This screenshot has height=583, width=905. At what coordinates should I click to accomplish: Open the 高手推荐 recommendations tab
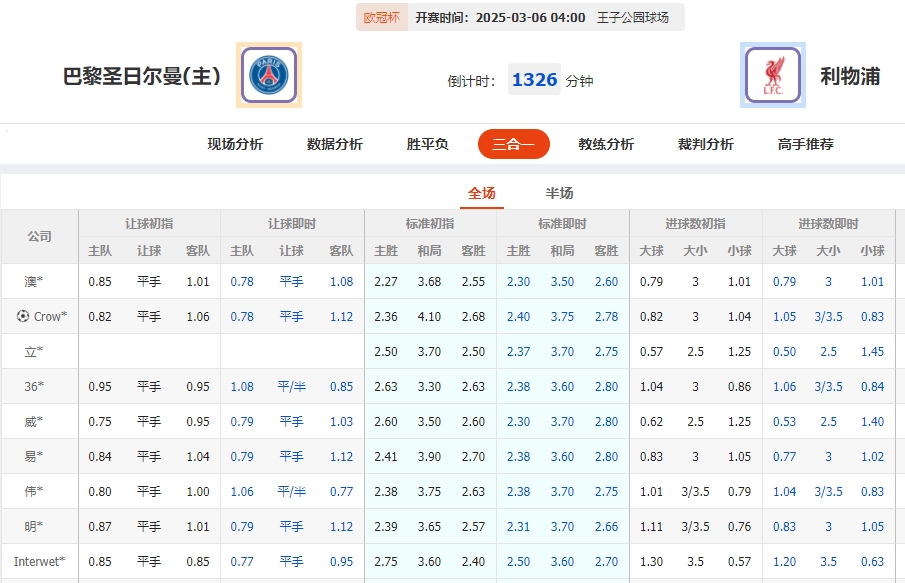pos(803,143)
